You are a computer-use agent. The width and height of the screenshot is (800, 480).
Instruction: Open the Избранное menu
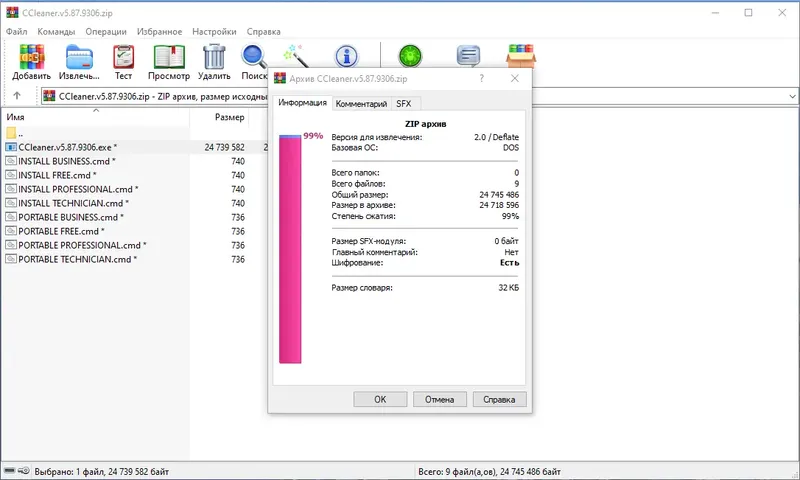(x=159, y=32)
